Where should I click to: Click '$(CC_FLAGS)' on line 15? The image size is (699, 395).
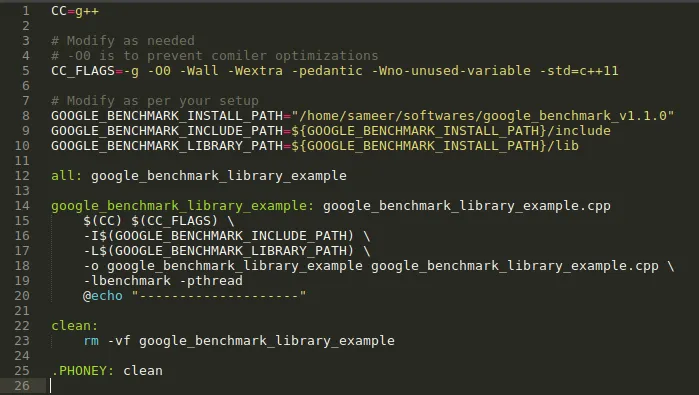(174, 221)
